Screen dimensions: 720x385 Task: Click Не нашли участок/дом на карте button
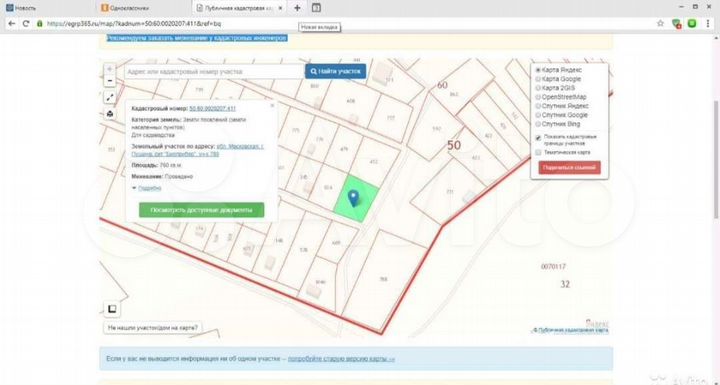click(x=153, y=328)
